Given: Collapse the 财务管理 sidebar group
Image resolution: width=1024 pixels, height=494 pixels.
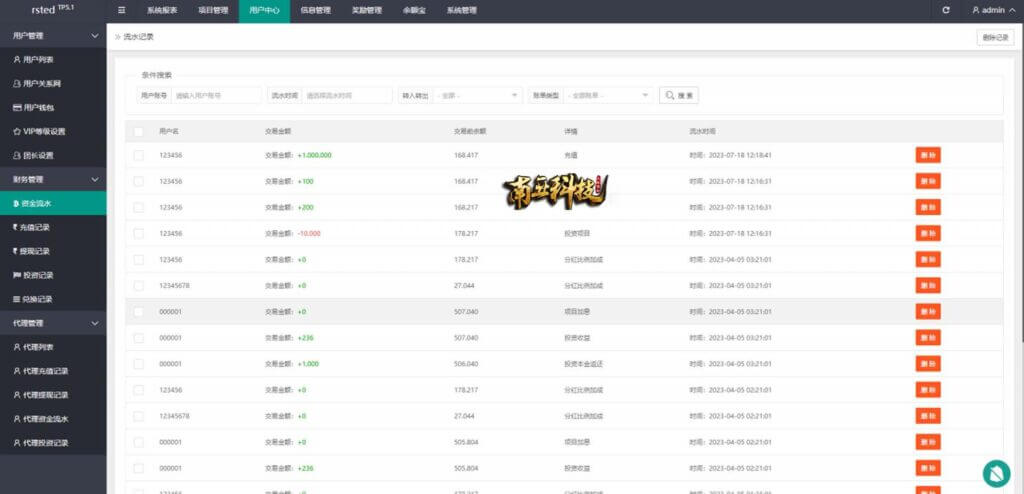Looking at the screenshot, I should [x=53, y=179].
